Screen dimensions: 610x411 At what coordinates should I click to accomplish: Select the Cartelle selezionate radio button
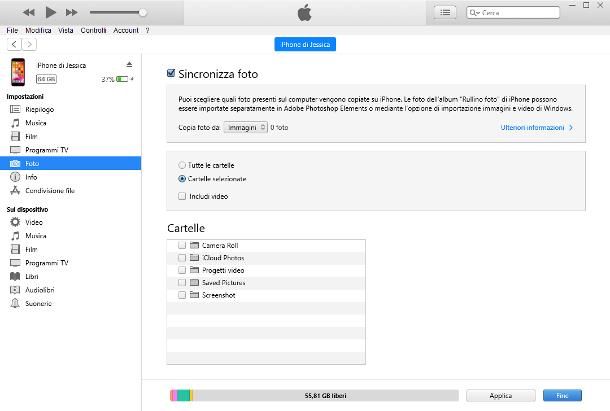182,179
